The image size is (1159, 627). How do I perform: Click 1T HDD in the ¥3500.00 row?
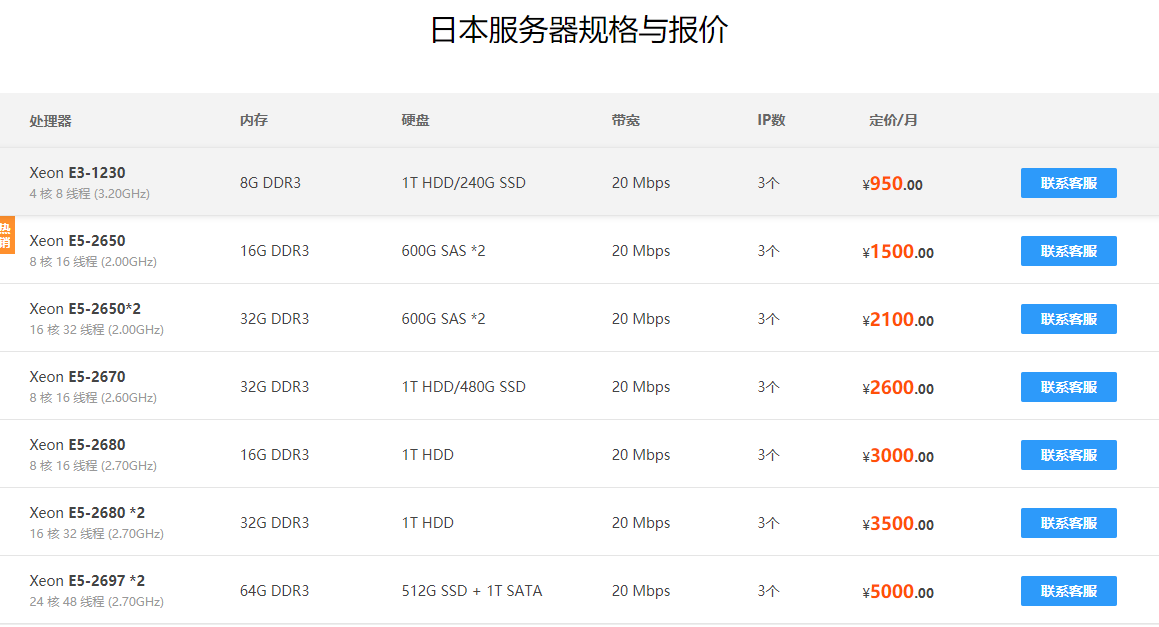tap(428, 523)
